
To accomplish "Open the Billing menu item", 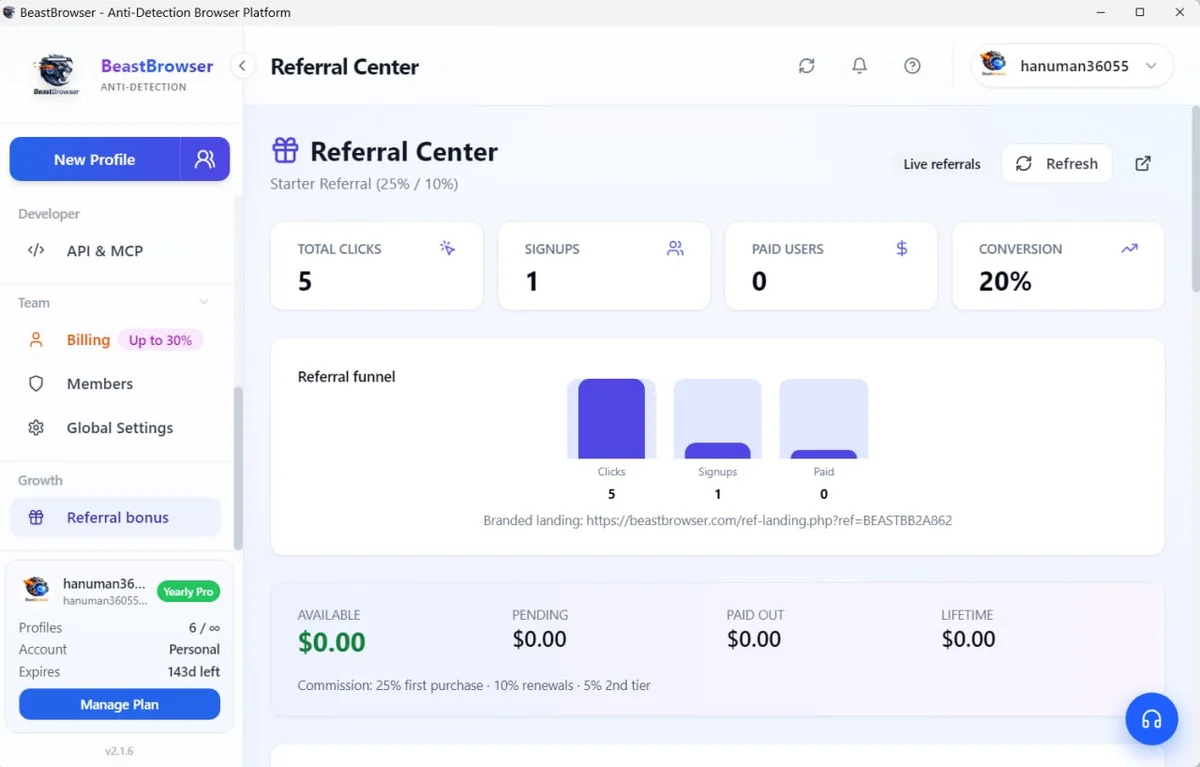I will coord(88,340).
